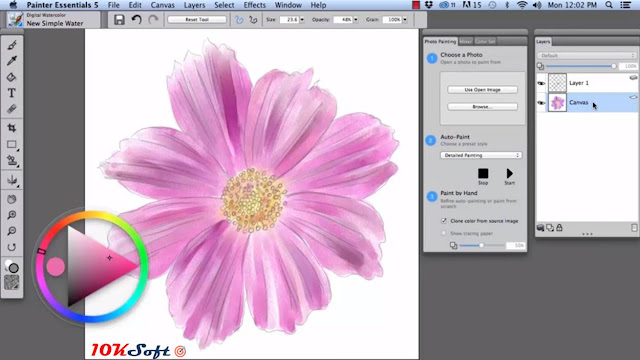640x360 pixels.
Task: Open the paper texture selector
Action: [12, 282]
